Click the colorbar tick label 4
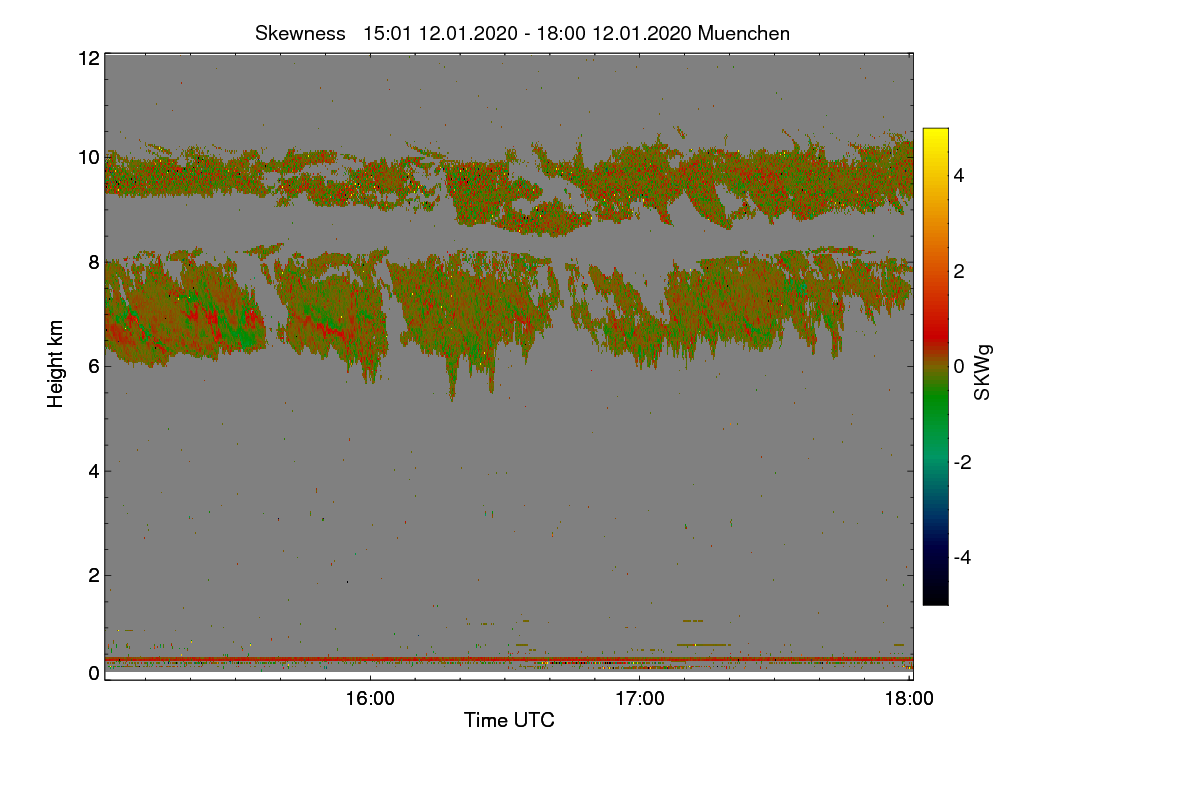1200x800 pixels. [x=959, y=175]
